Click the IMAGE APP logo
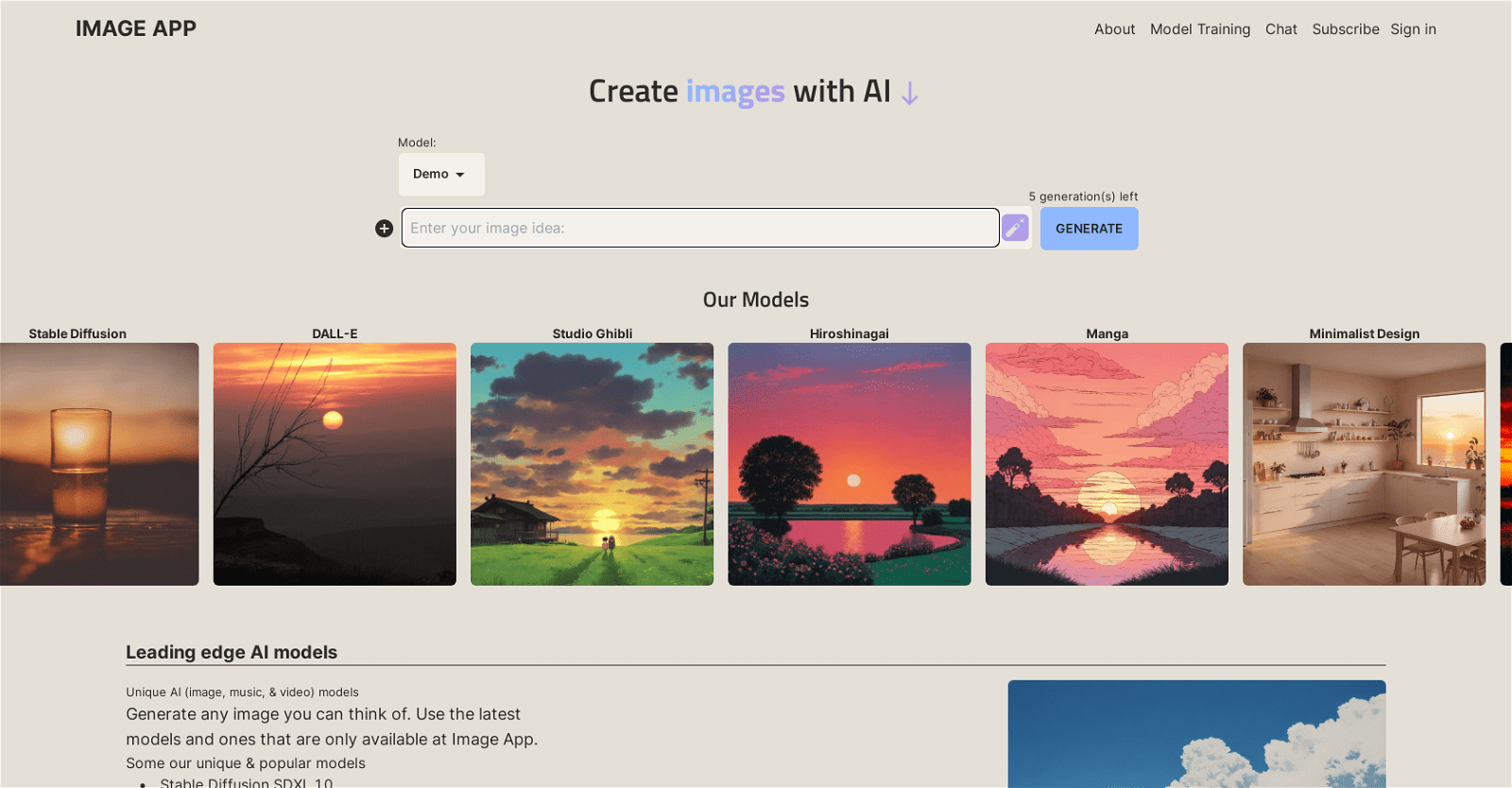The width and height of the screenshot is (1512, 788). point(136,28)
